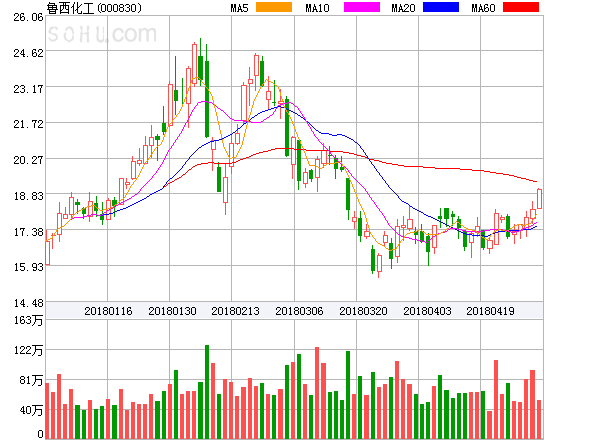Click the 17.38 price axis label
The height and width of the screenshot is (440, 600).
click(28, 232)
